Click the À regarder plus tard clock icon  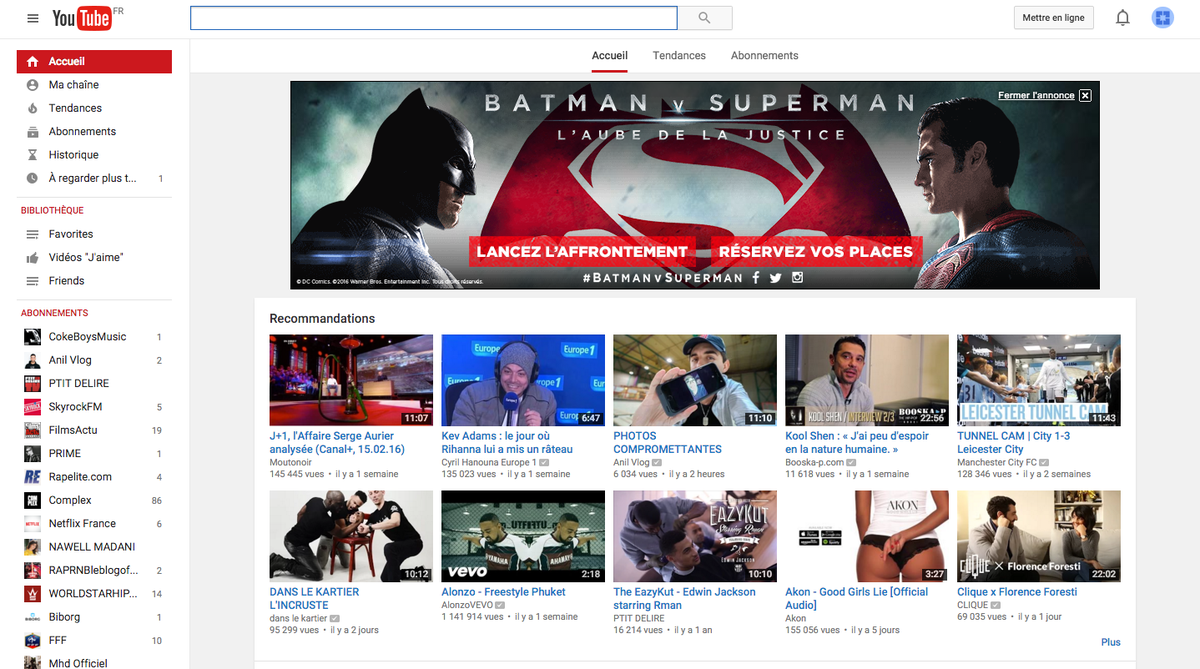tap(32, 178)
